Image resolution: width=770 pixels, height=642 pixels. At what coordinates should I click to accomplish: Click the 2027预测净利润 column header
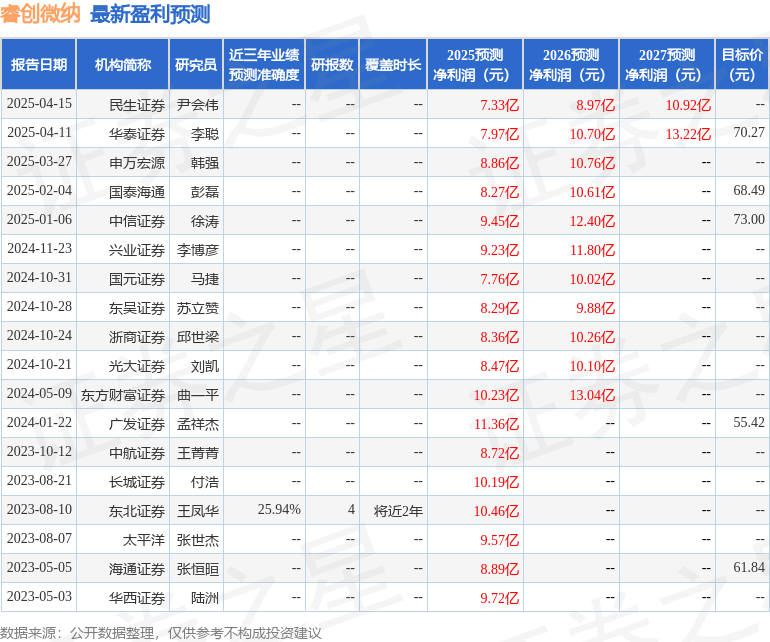pos(666,64)
